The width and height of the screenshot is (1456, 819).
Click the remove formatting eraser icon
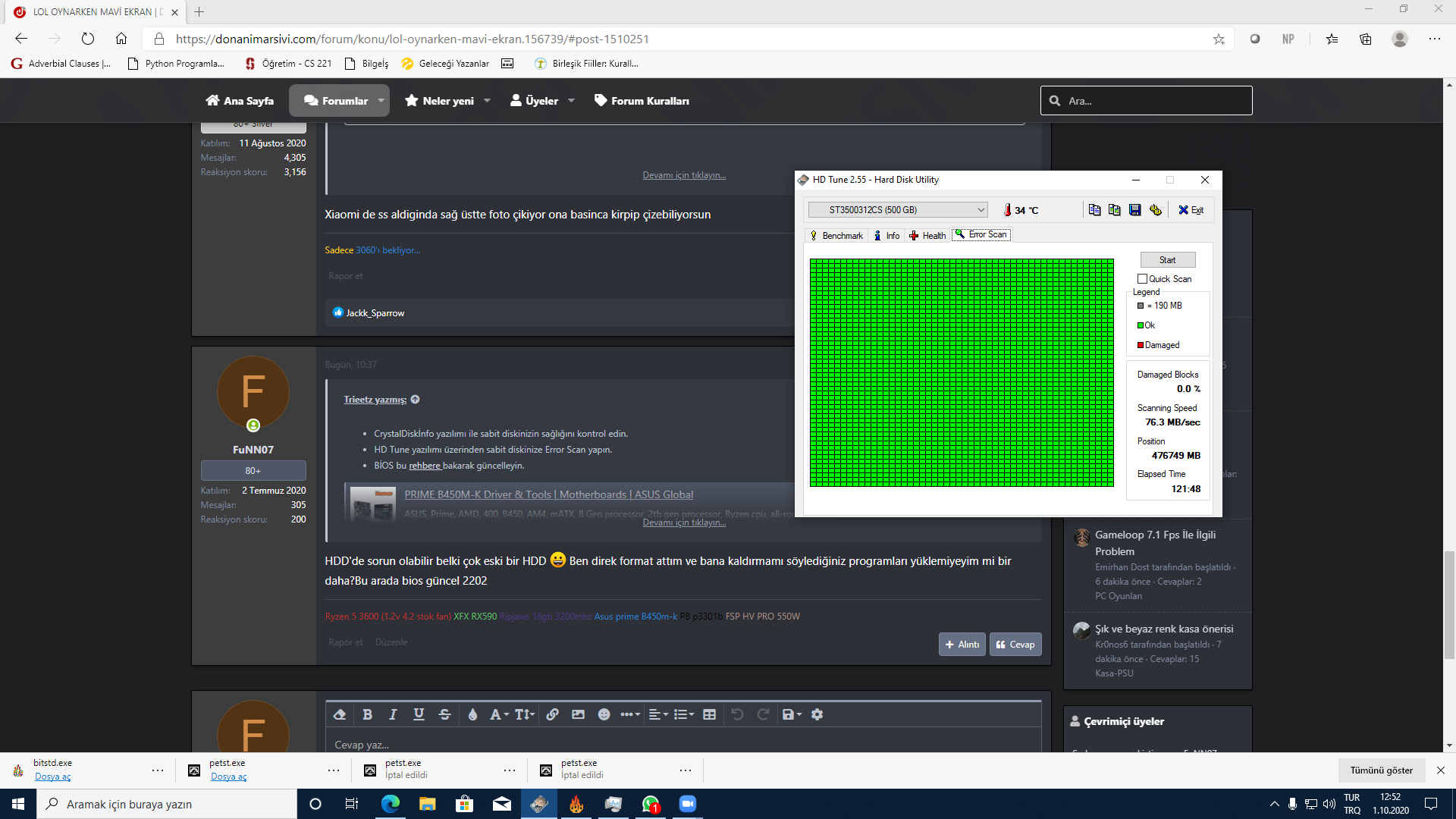(340, 714)
